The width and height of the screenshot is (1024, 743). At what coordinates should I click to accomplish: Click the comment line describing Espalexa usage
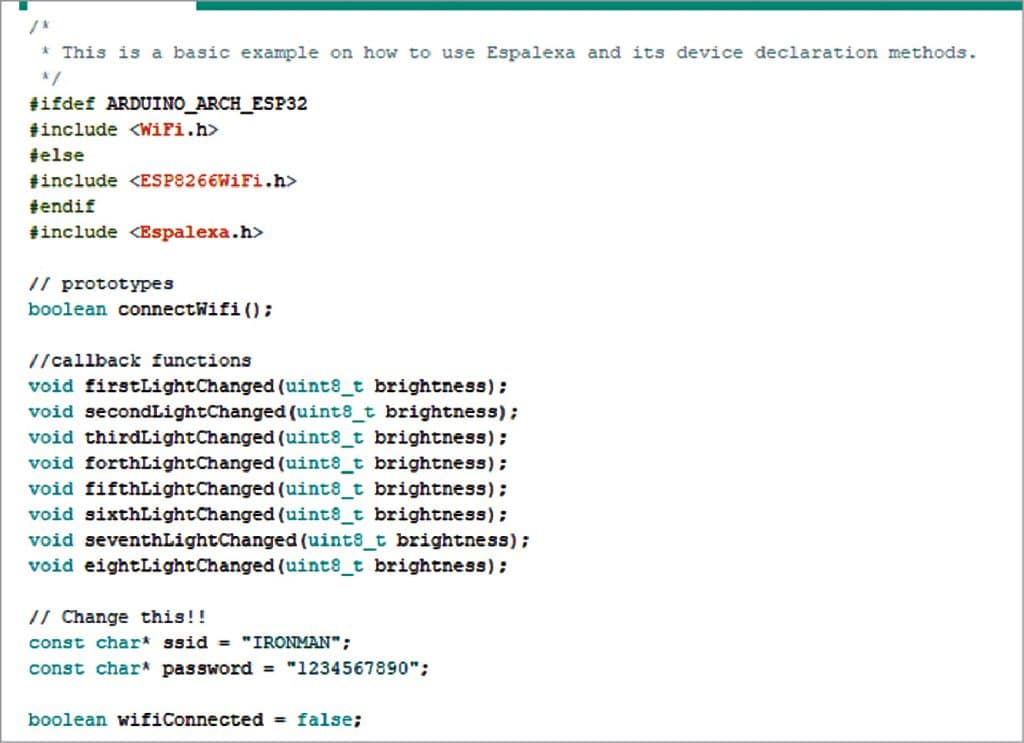pyautogui.click(x=517, y=53)
